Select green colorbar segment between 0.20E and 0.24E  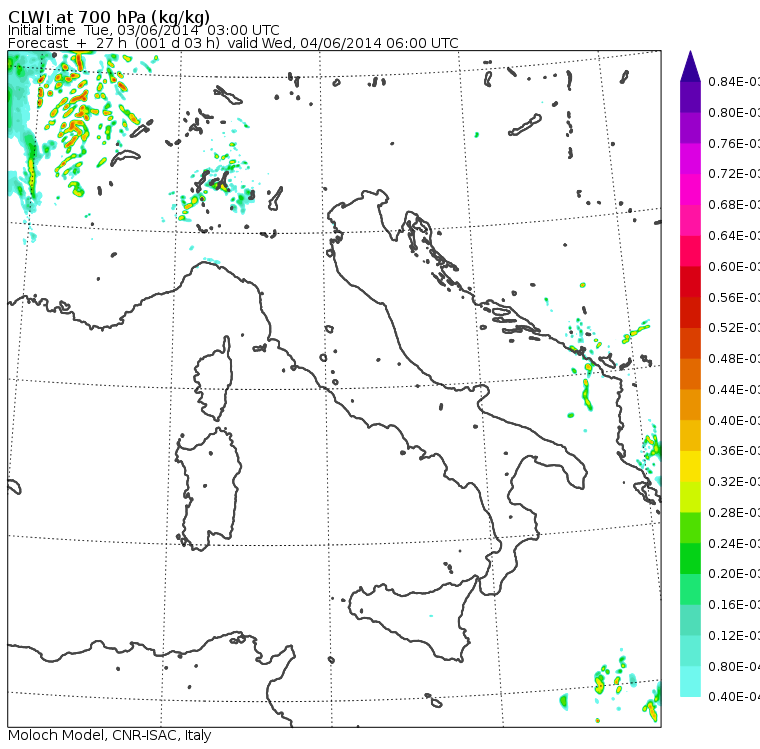click(690, 558)
